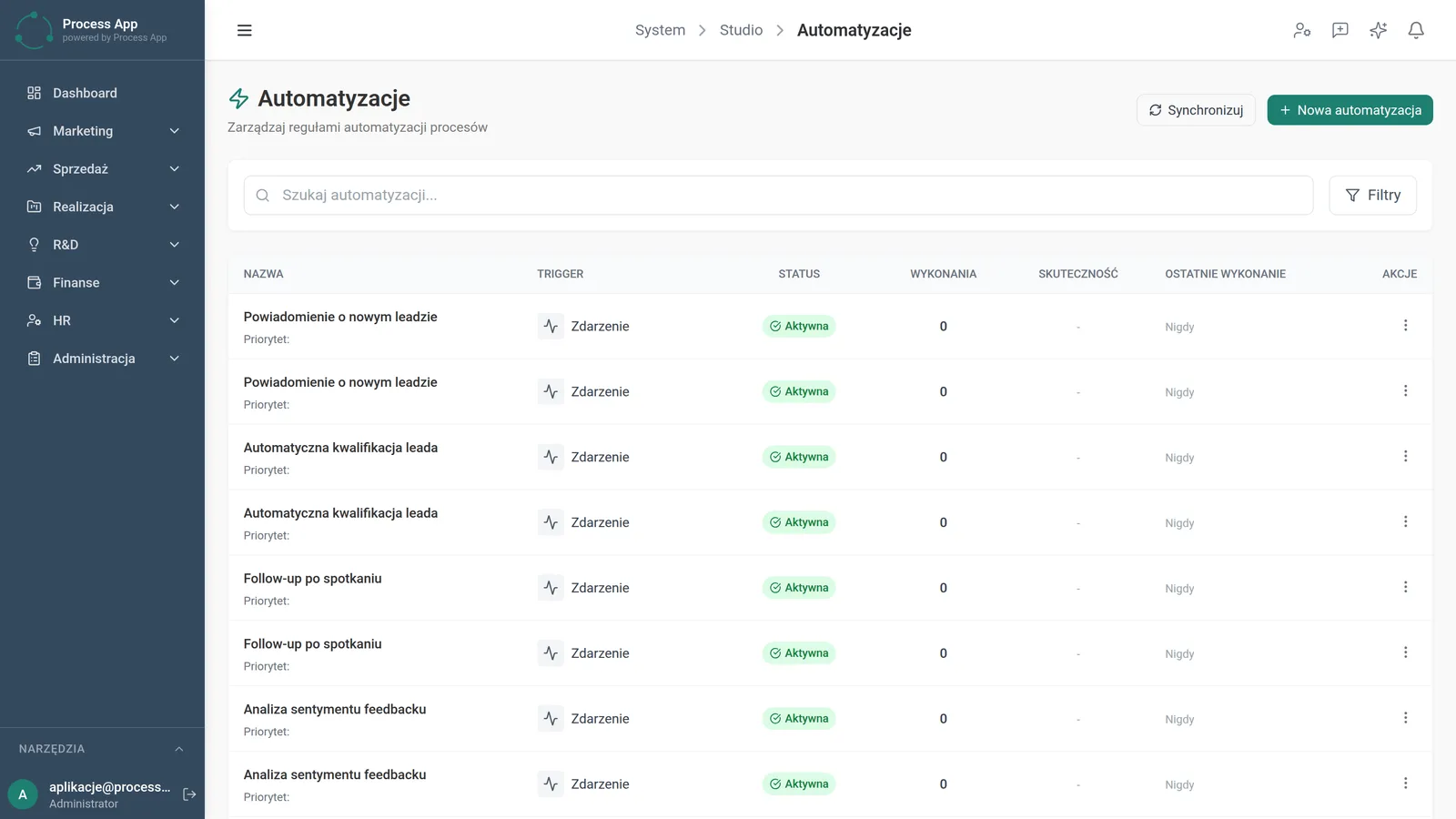The width and height of the screenshot is (1456, 819).
Task: Expand the Marketing menu chevron
Action: [175, 131]
